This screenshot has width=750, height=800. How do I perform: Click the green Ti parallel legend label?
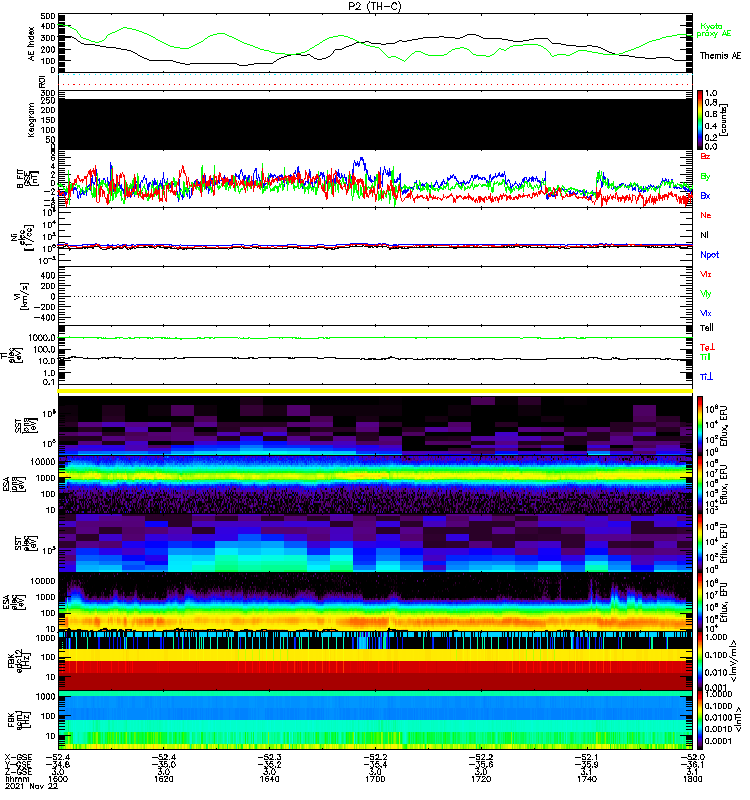pyautogui.click(x=705, y=357)
